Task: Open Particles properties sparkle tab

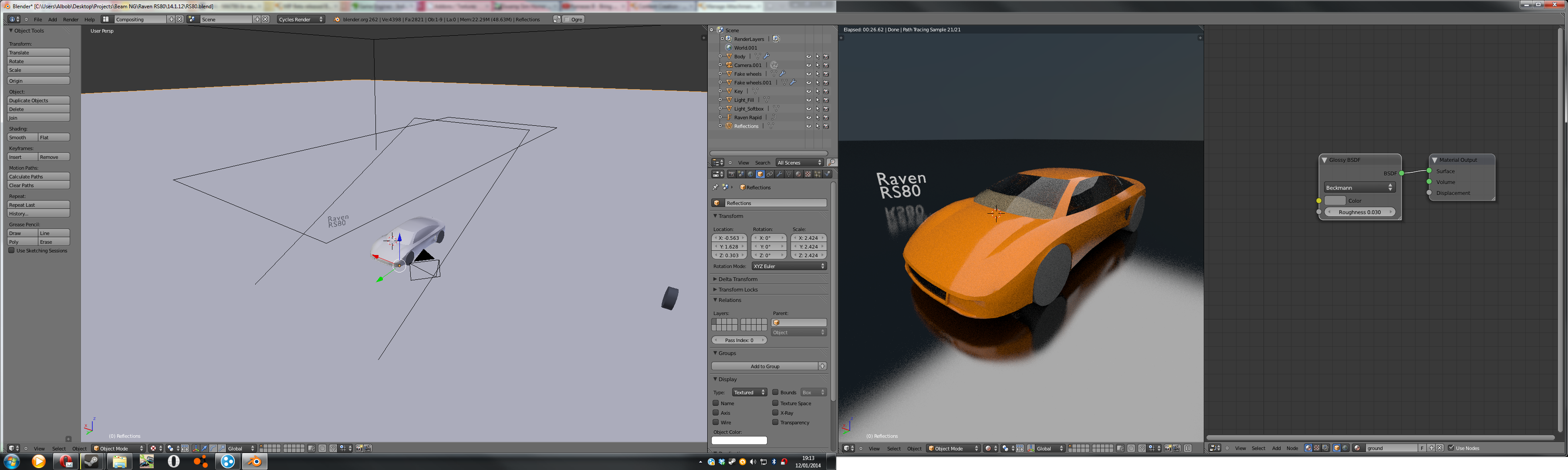Action: 818,174
